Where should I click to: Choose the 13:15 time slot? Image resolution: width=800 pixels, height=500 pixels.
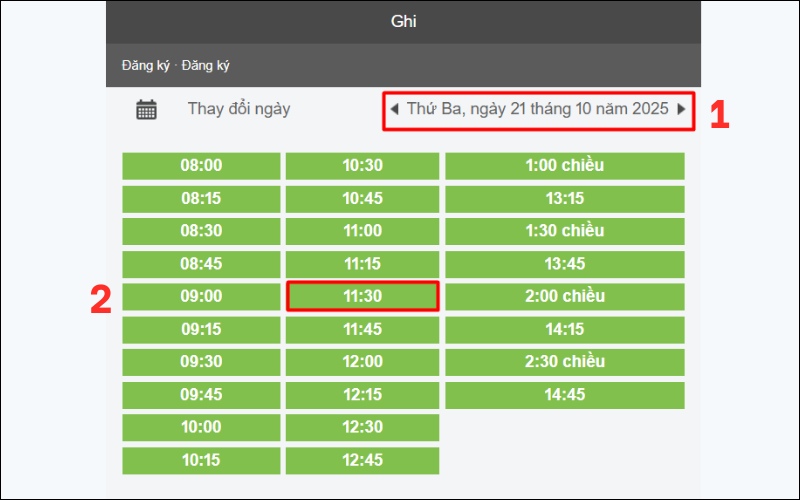(x=564, y=199)
